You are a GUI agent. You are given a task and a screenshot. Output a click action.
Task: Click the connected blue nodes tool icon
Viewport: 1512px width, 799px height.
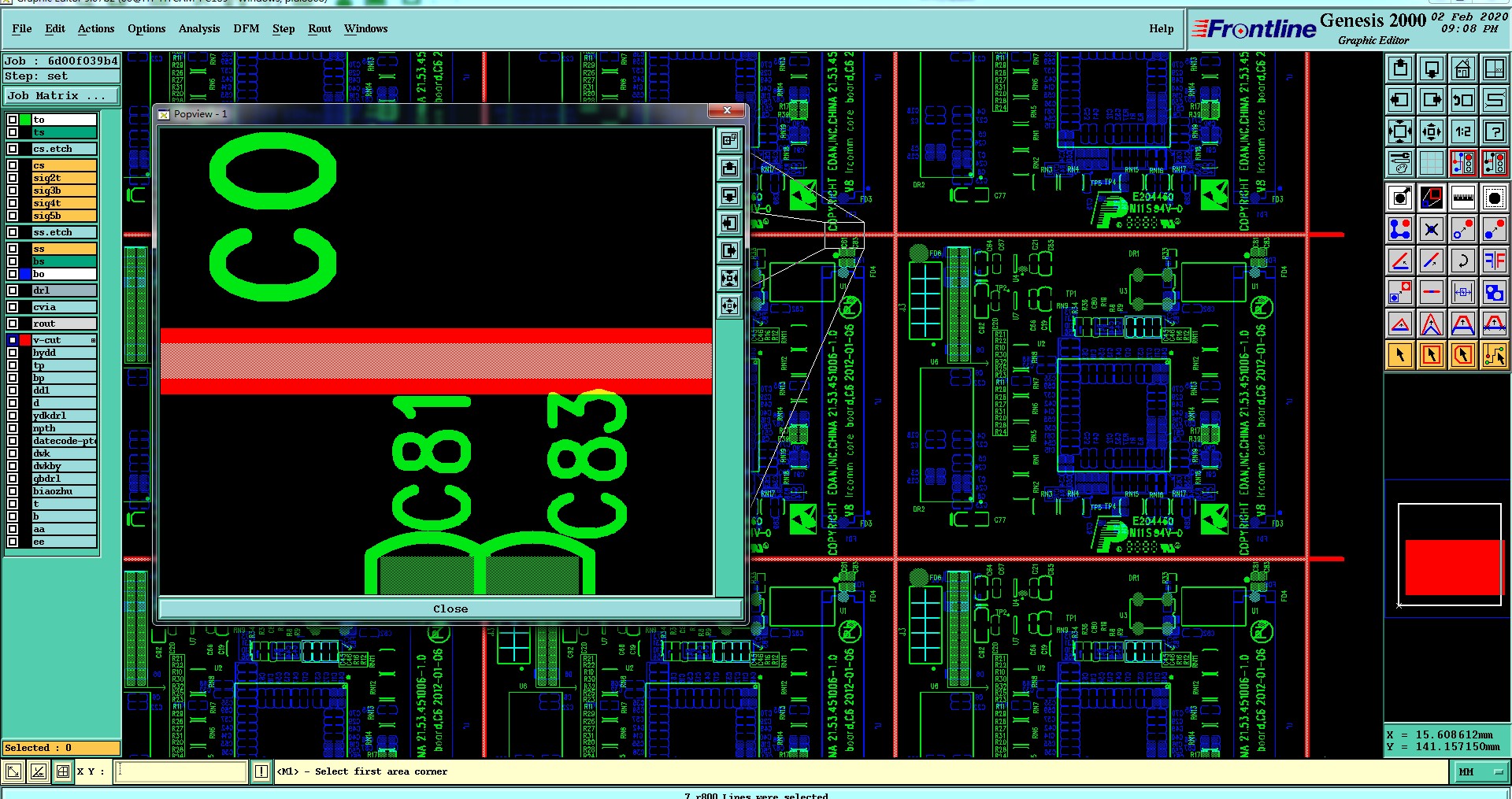point(1400,229)
